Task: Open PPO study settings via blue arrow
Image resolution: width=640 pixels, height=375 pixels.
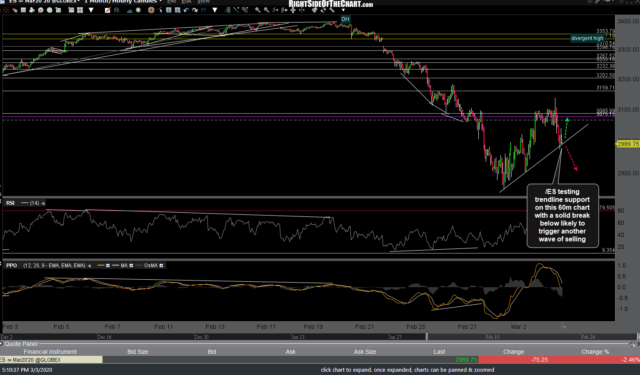Action: click(89, 266)
